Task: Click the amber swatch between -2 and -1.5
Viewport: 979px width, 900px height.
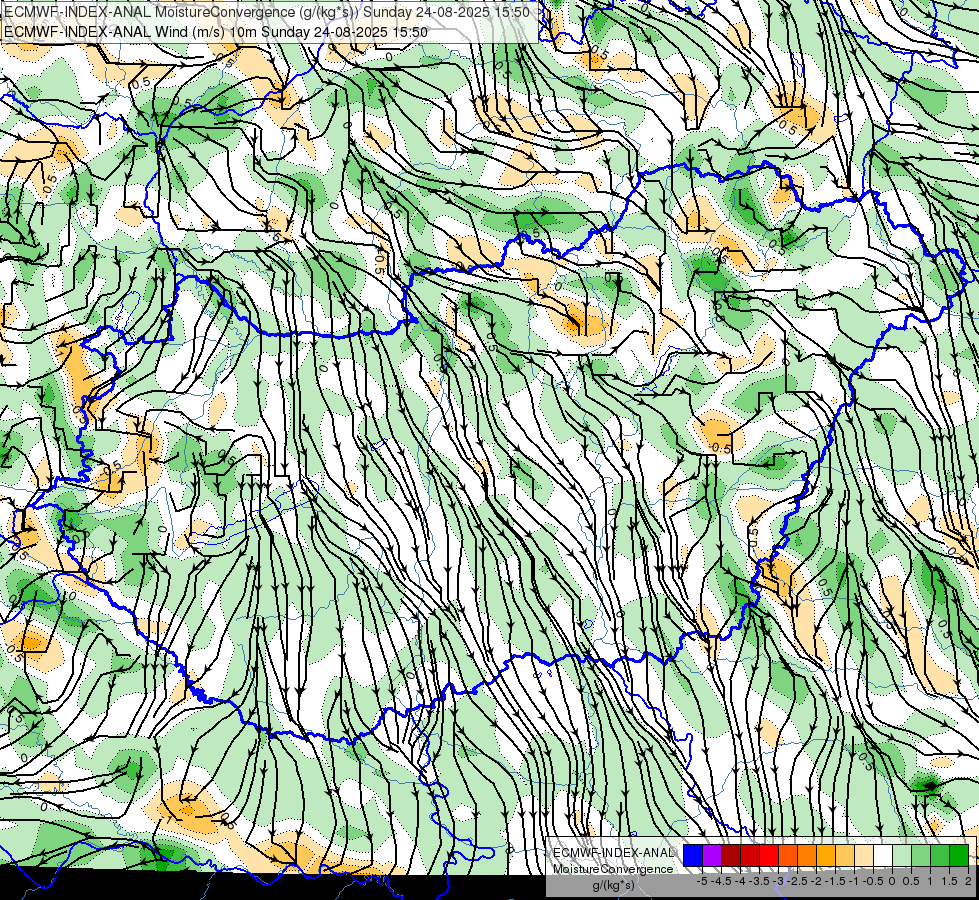Action: 826,855
